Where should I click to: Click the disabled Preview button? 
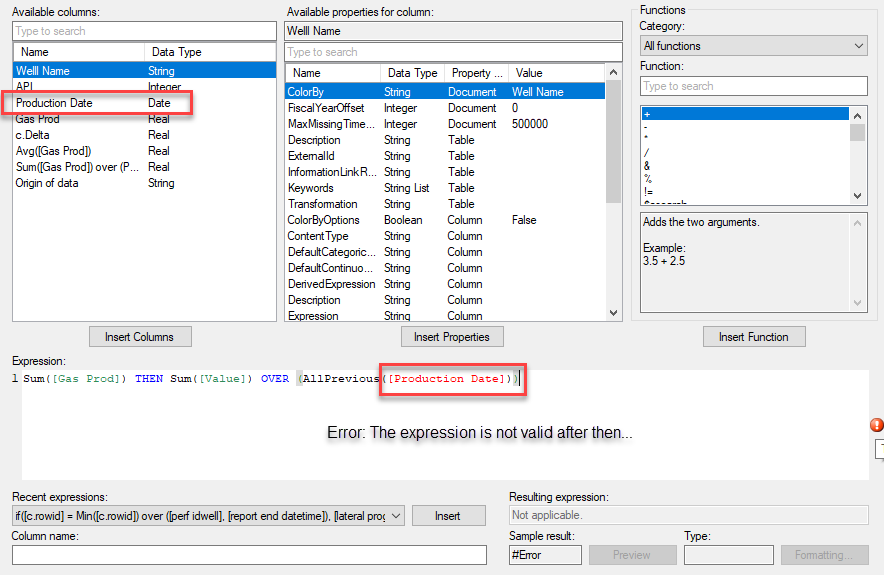[x=632, y=555]
